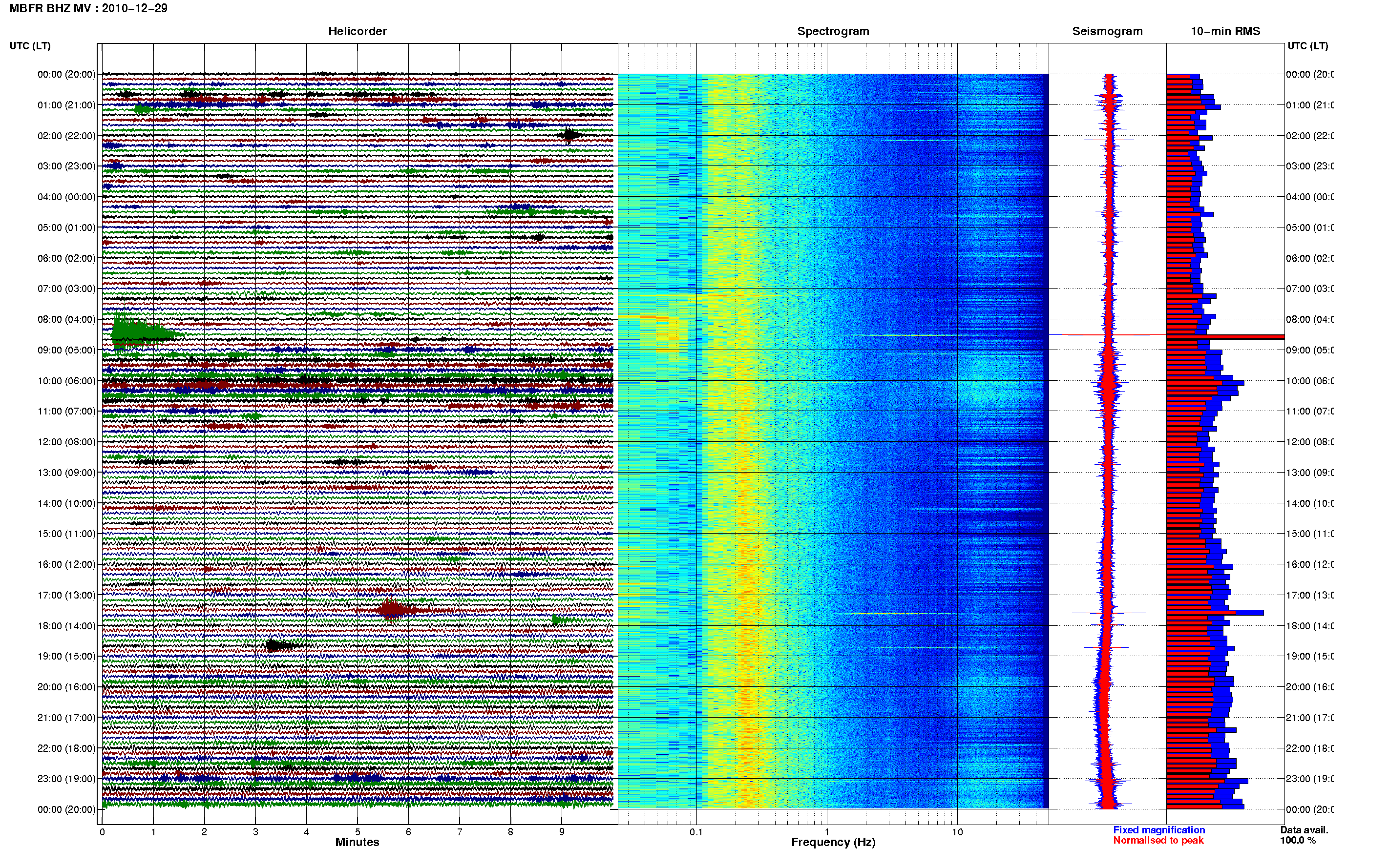1389x868 pixels.
Task: Click the right 'UTC (LT)' axis label
Action: [1307, 45]
